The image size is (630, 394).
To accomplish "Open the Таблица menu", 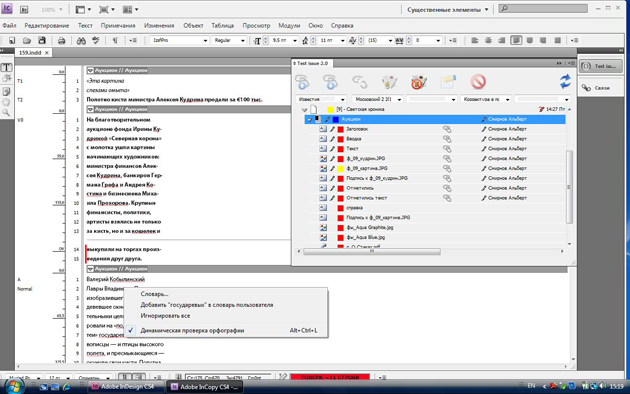I will click(223, 26).
